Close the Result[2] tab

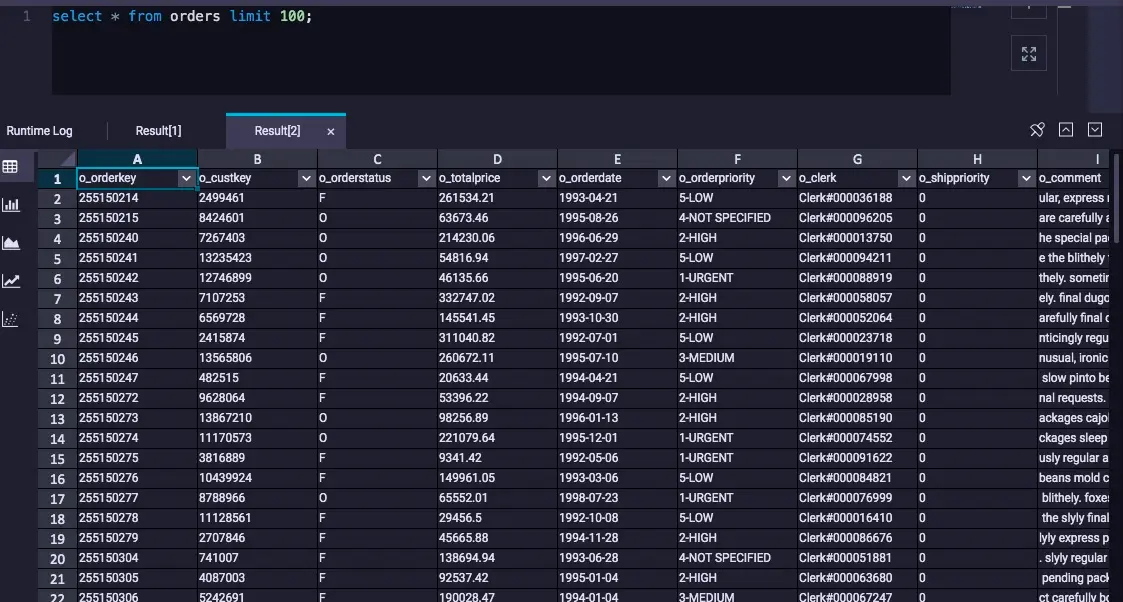coord(331,132)
